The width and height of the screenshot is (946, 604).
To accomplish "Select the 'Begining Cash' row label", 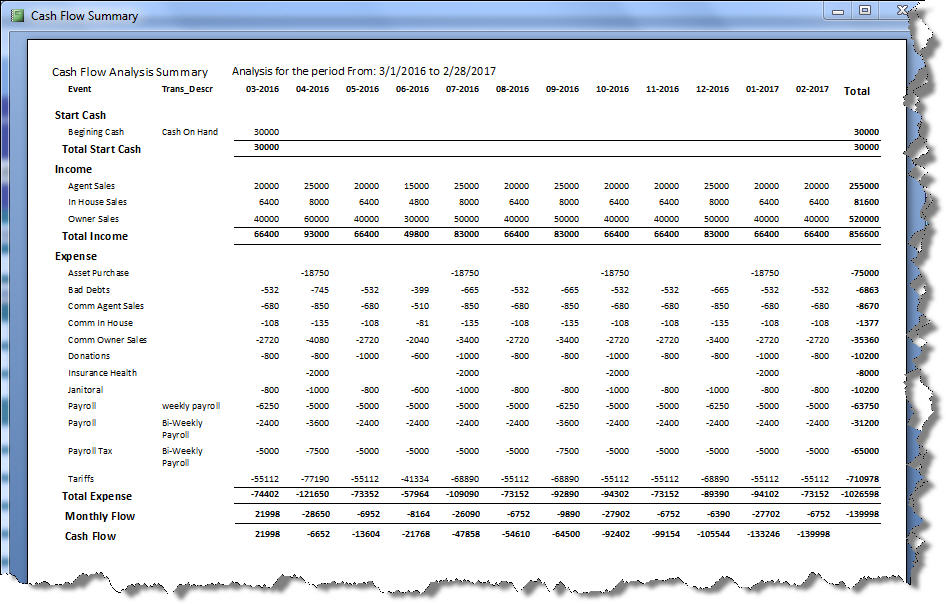I will tap(96, 132).
